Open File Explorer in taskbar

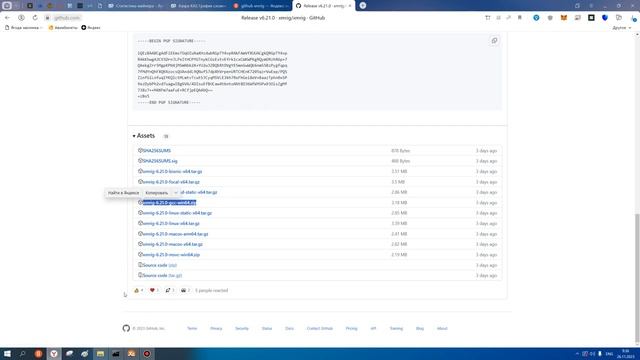tap(100, 353)
